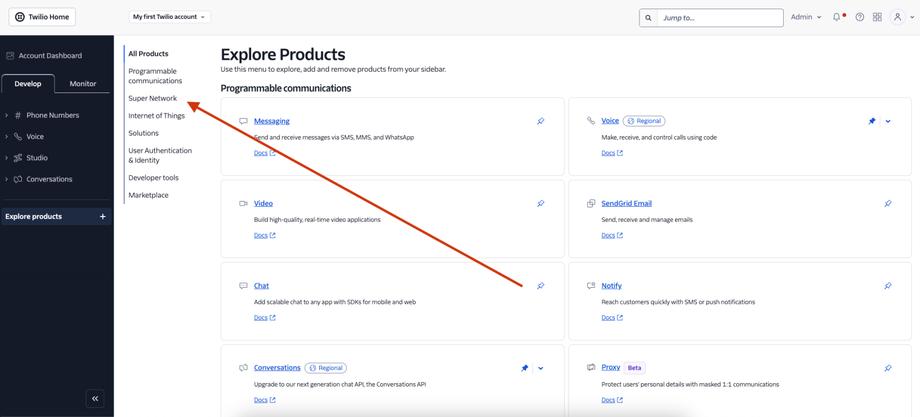
Task: Click the Jump to search field
Action: [720, 18]
